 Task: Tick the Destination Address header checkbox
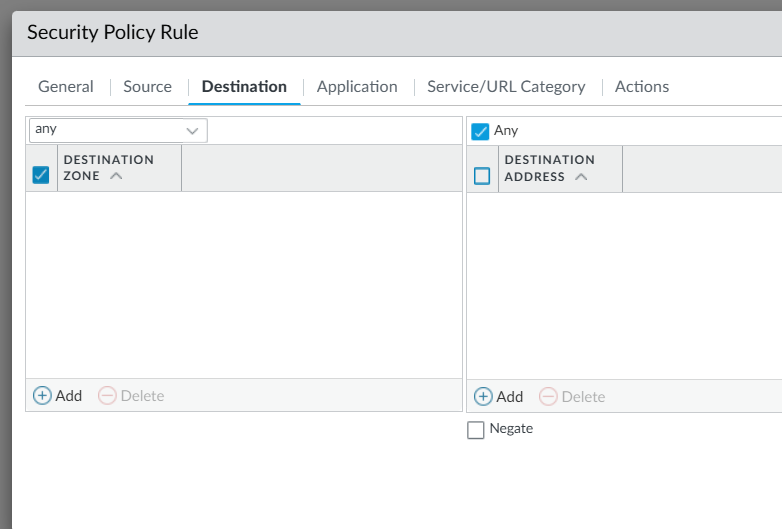(x=482, y=176)
